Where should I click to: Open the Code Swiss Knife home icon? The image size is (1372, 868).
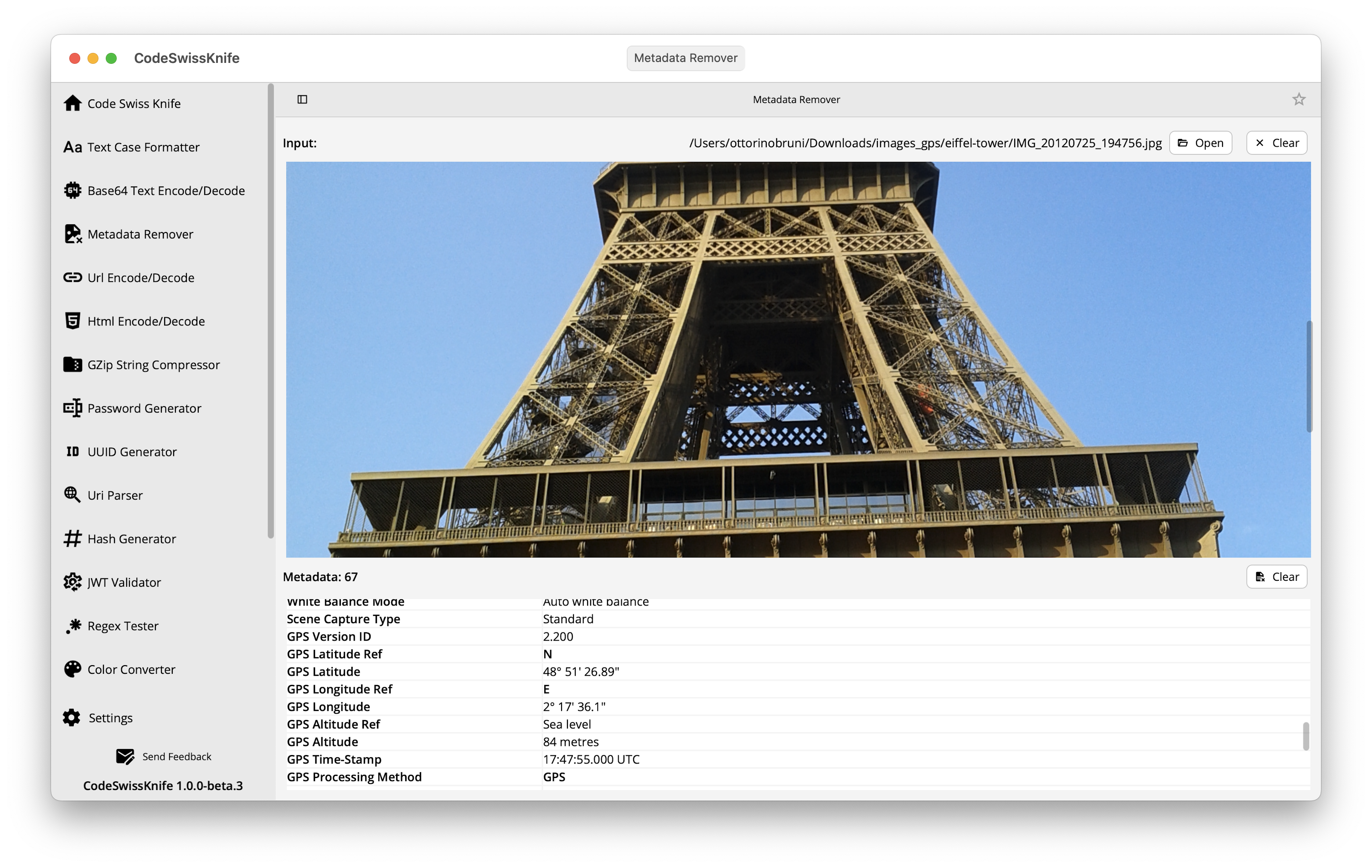pyautogui.click(x=72, y=103)
